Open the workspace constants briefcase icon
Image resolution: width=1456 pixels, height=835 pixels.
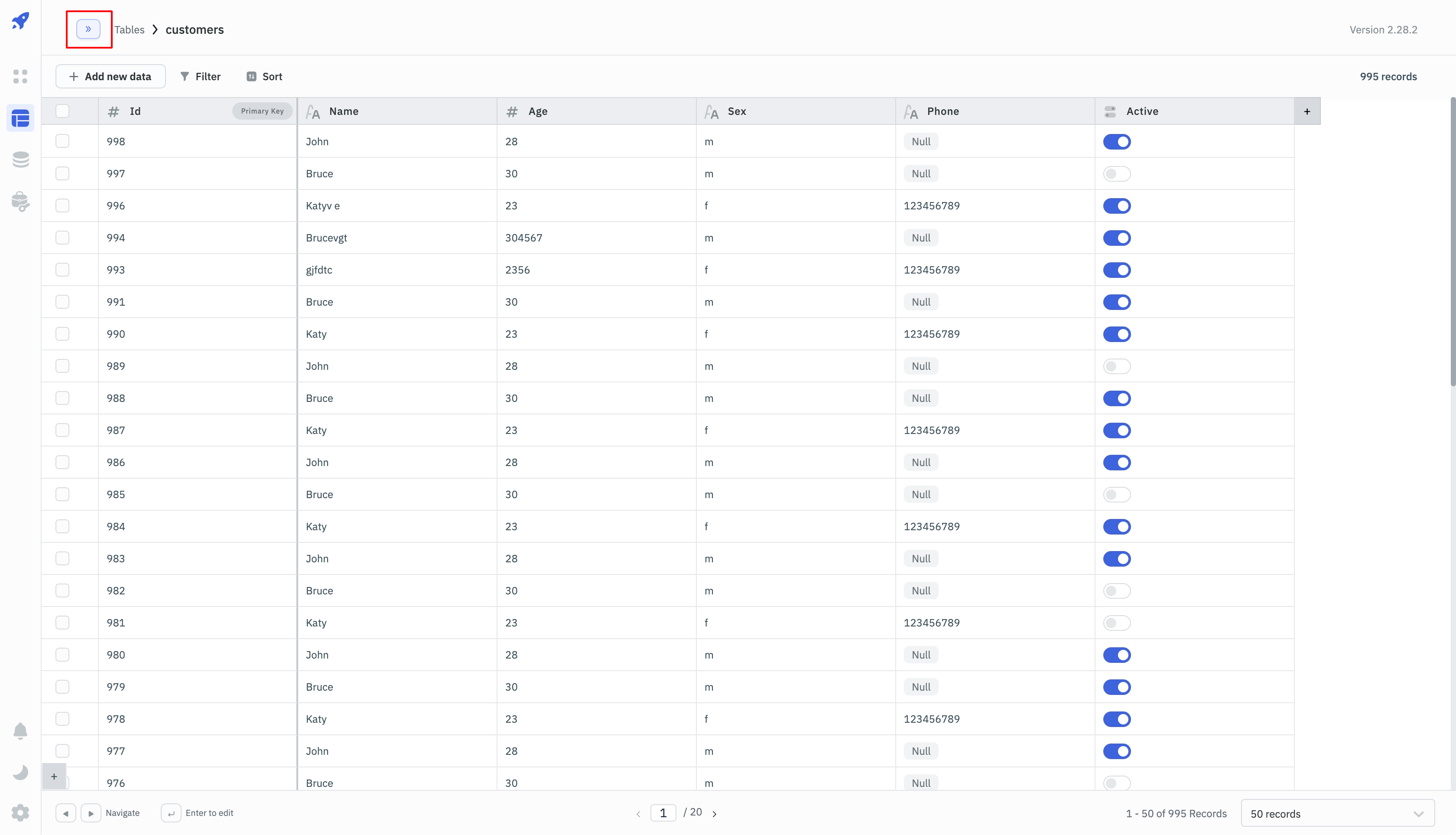click(x=21, y=201)
